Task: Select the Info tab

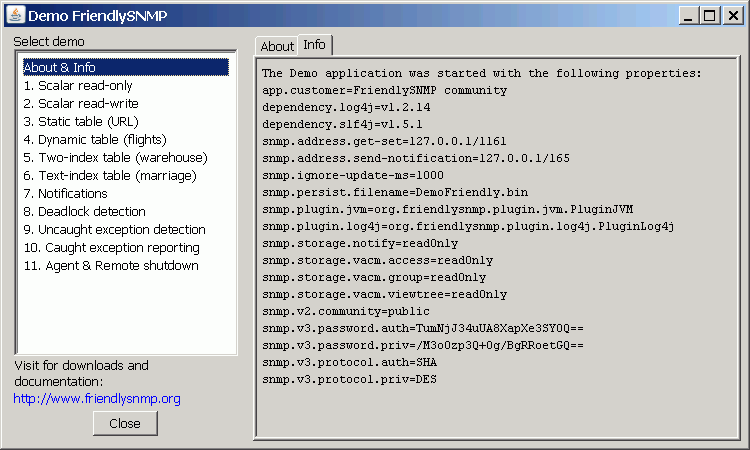Action: [x=314, y=45]
